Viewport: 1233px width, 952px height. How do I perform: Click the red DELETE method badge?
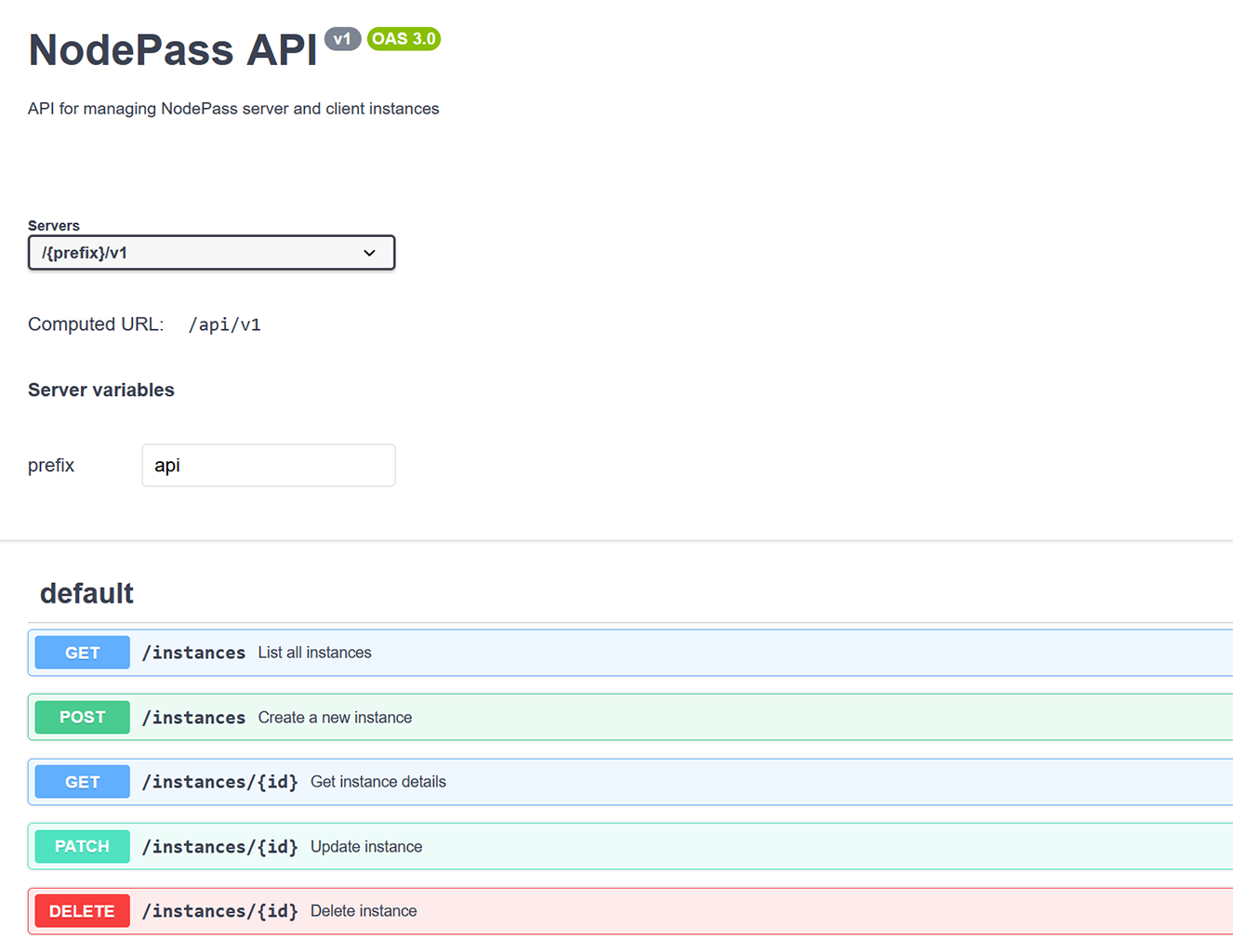click(x=82, y=911)
